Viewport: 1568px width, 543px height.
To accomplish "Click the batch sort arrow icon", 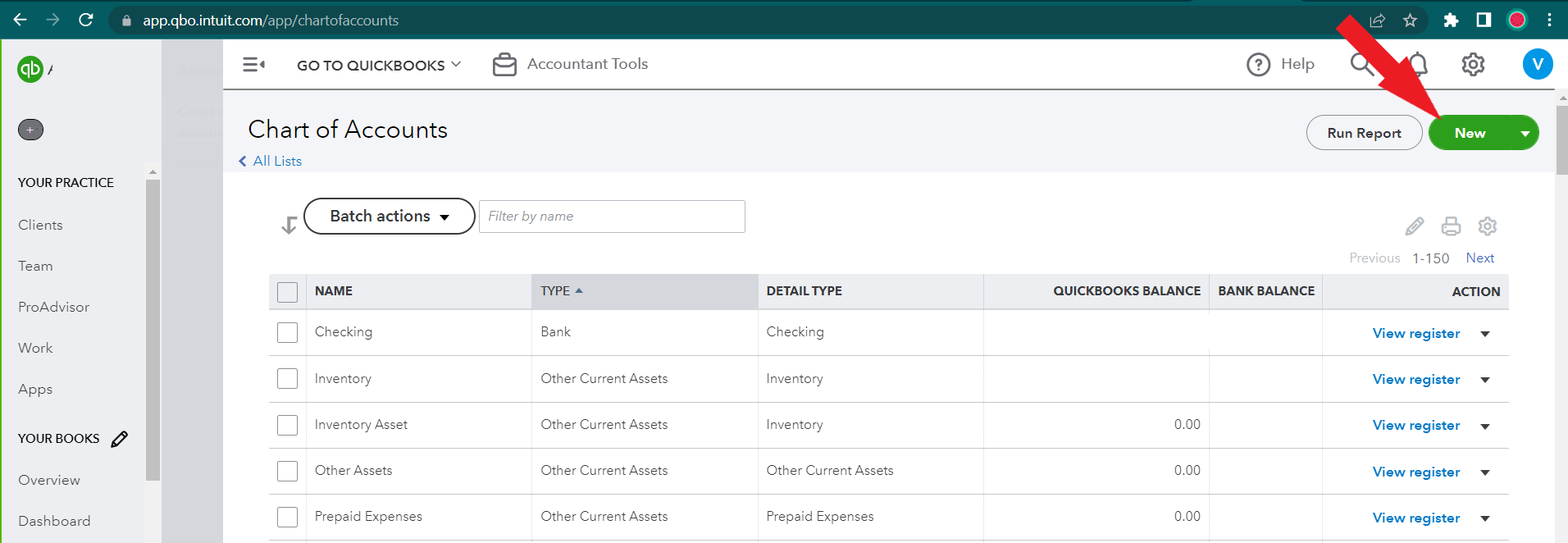I will coord(289,225).
